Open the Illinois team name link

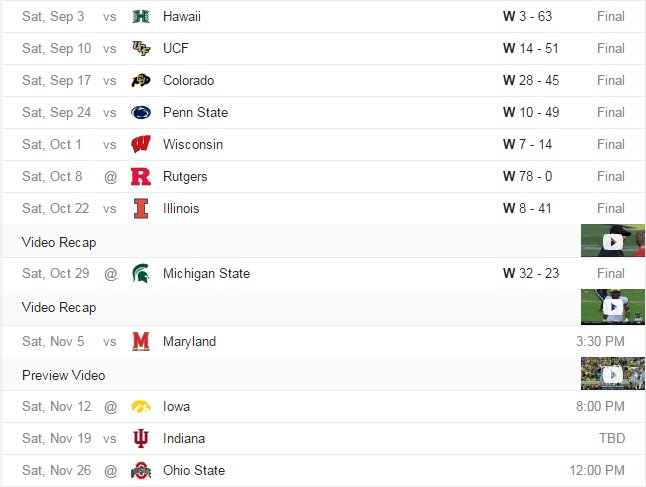tap(181, 208)
